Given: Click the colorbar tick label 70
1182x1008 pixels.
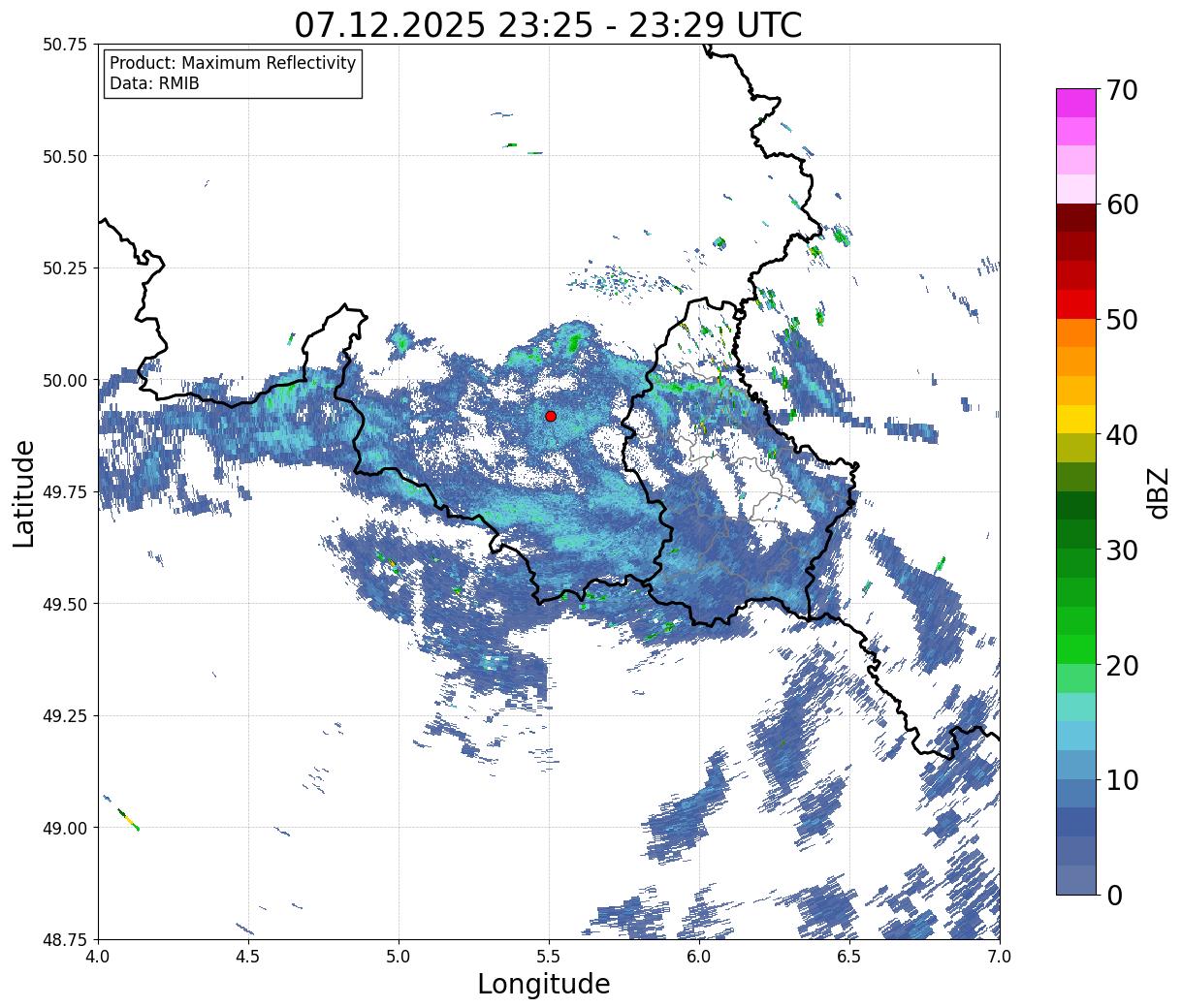Looking at the screenshot, I should click(x=1122, y=90).
